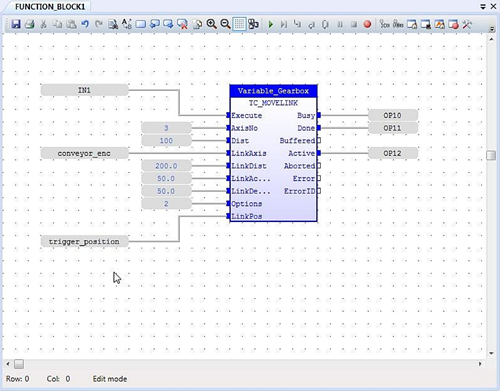Select the OP10 output variable
The image size is (500, 391).
(393, 115)
